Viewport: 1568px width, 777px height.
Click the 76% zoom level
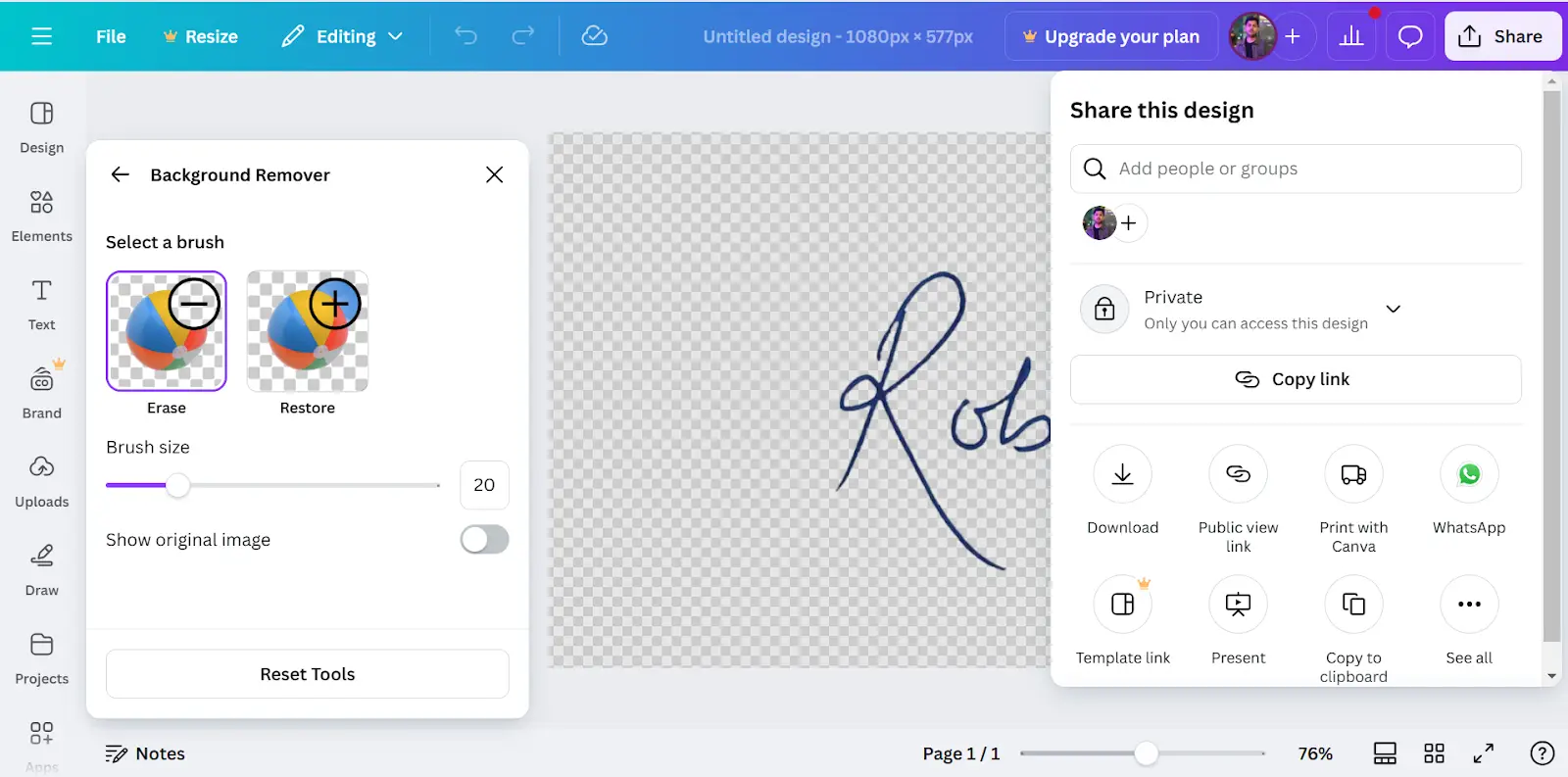tap(1315, 753)
